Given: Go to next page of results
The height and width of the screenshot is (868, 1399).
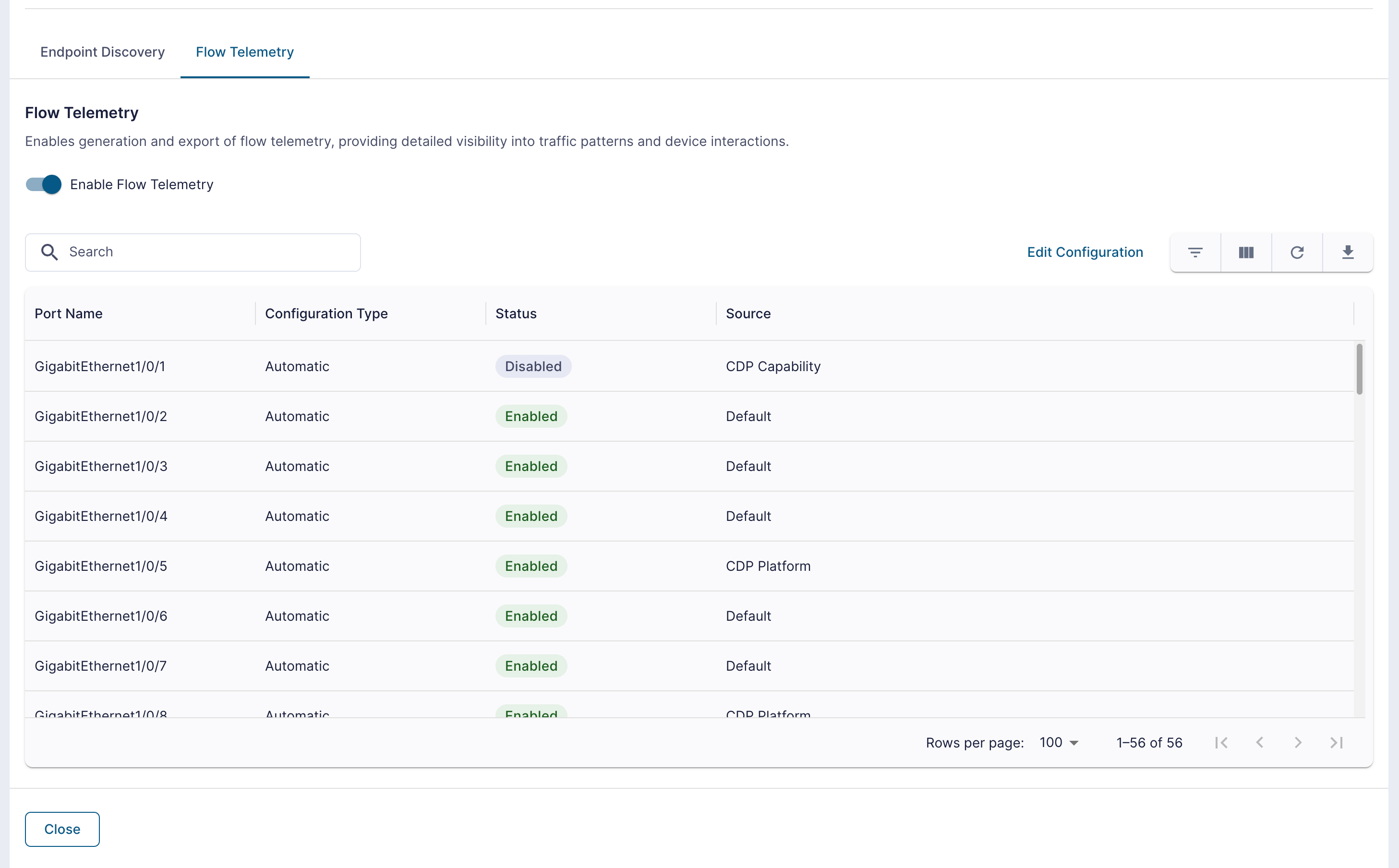Looking at the screenshot, I should coord(1298,743).
